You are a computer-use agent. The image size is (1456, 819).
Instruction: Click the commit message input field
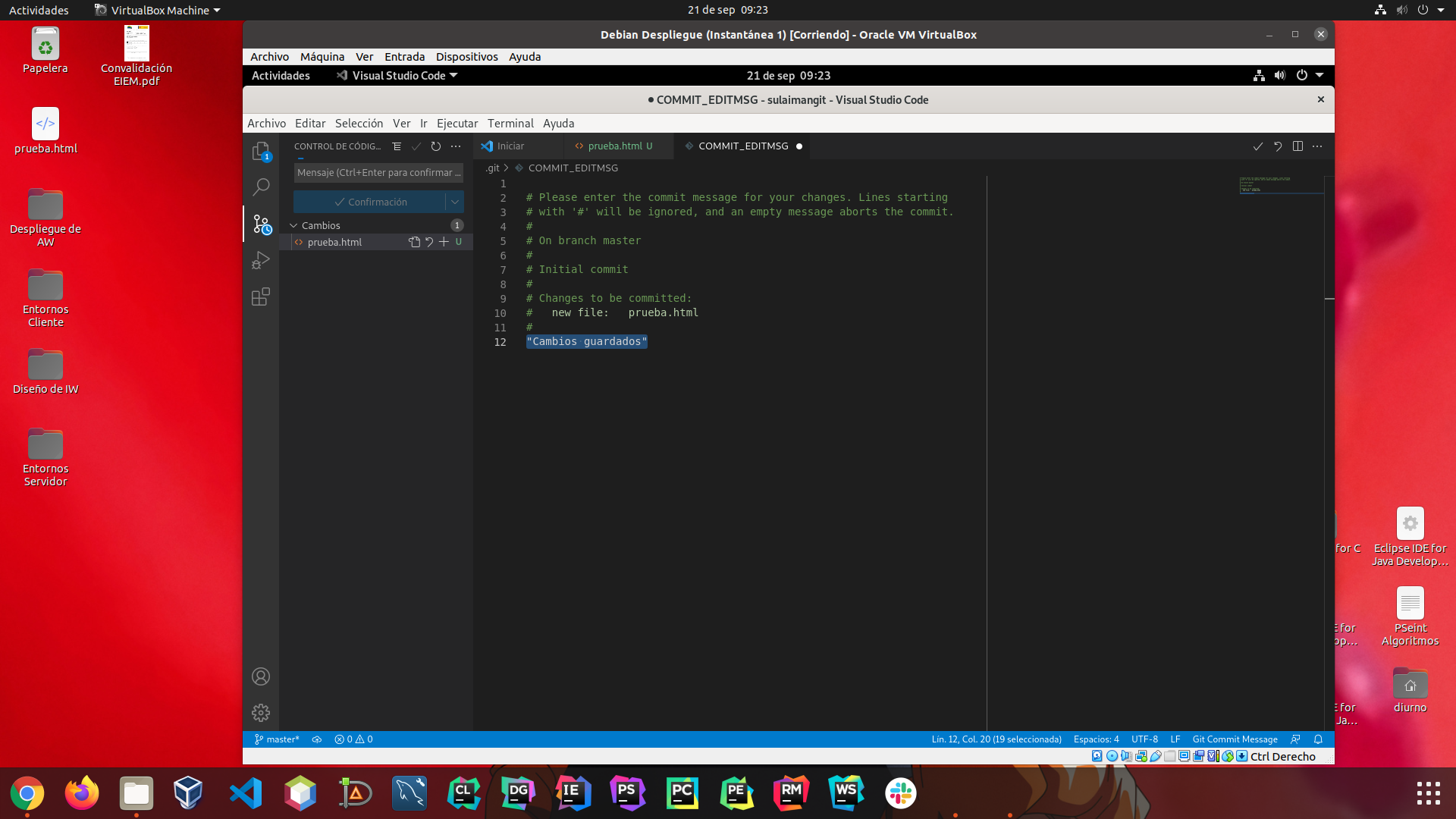(378, 173)
